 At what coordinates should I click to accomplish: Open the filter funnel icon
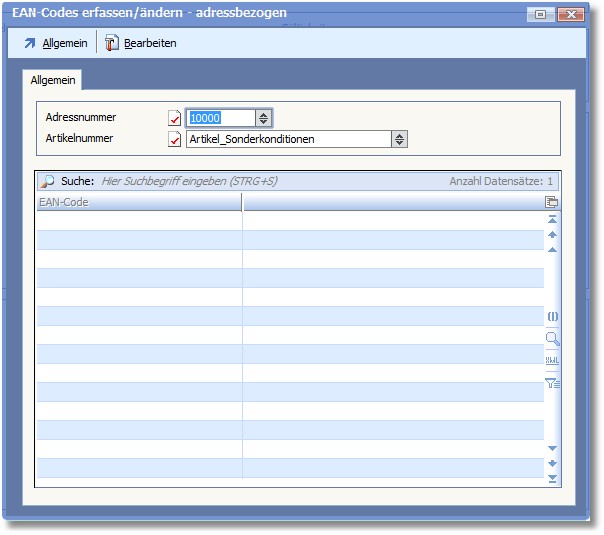[x=552, y=382]
